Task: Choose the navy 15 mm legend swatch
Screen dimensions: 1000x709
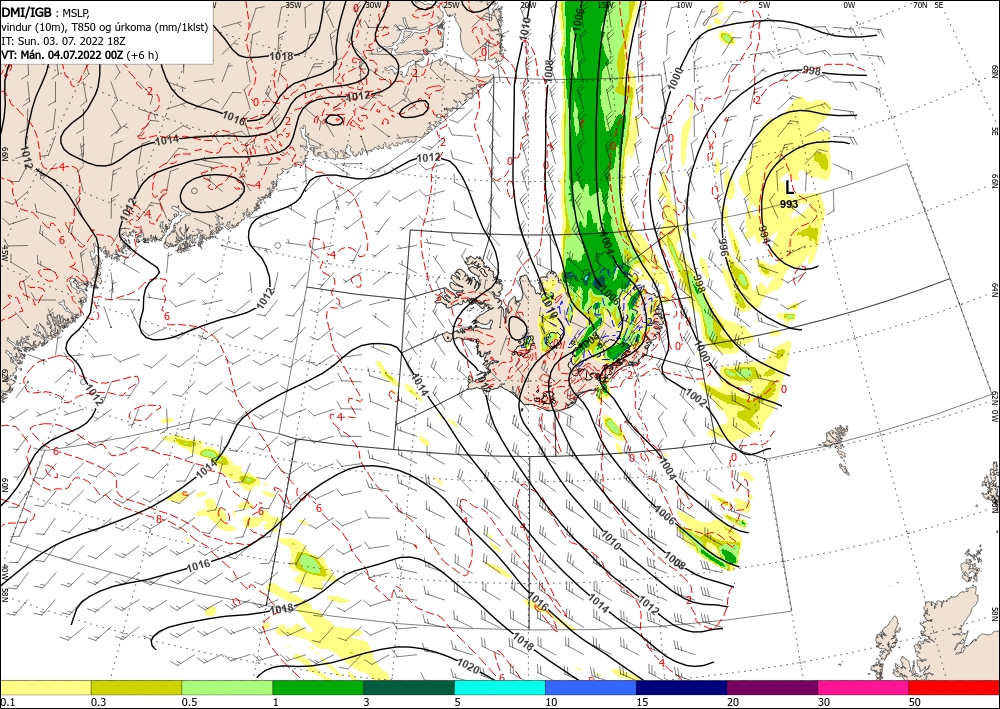Action: (x=682, y=687)
